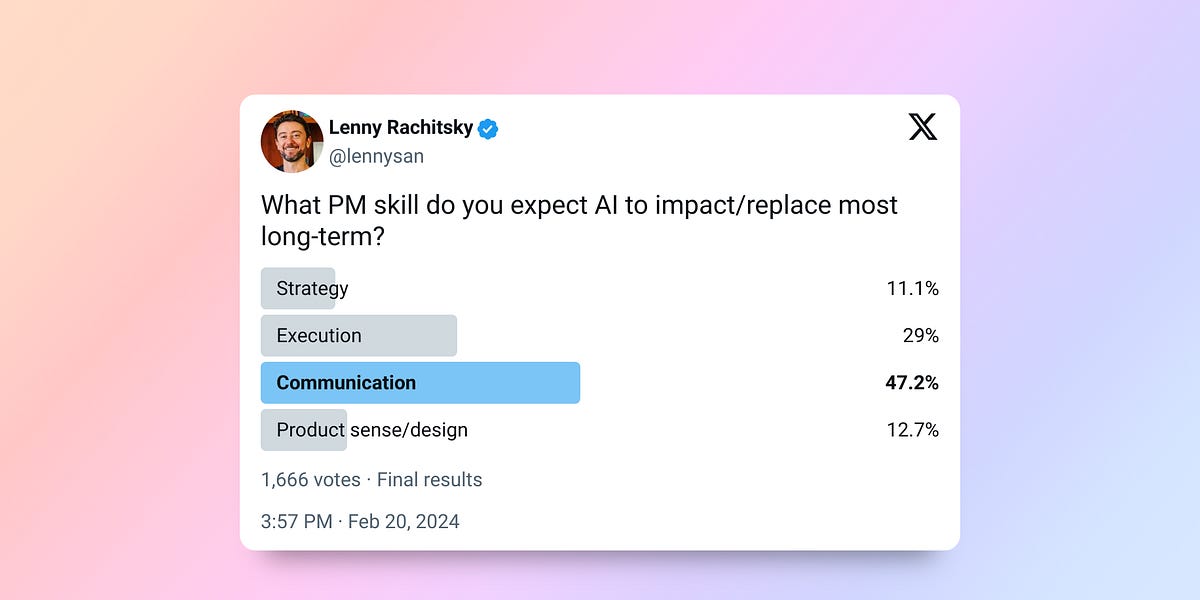Open the 3:57 PM timestamp link
This screenshot has height=600, width=1200.
click(298, 521)
